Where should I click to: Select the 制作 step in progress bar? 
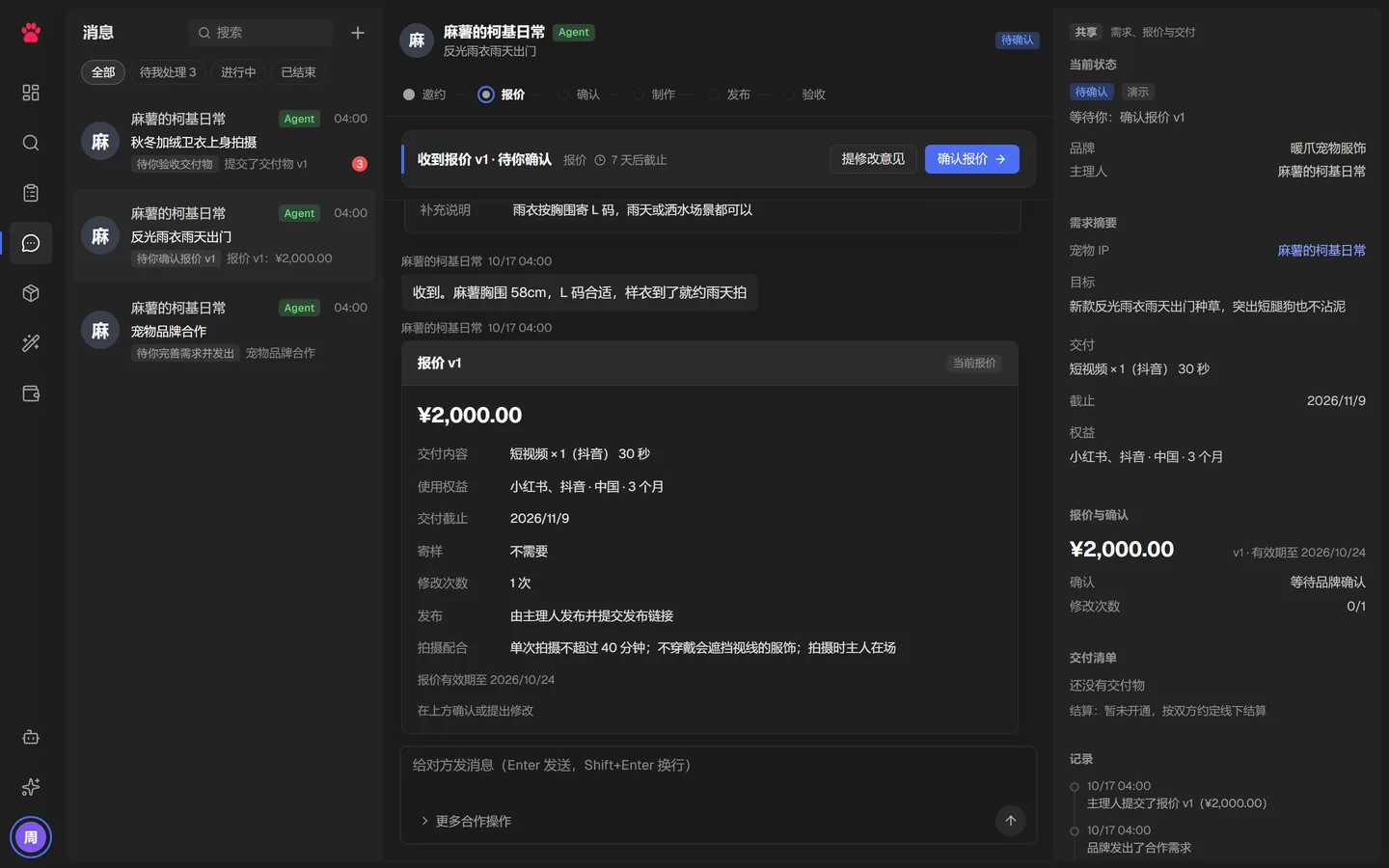coord(654,95)
